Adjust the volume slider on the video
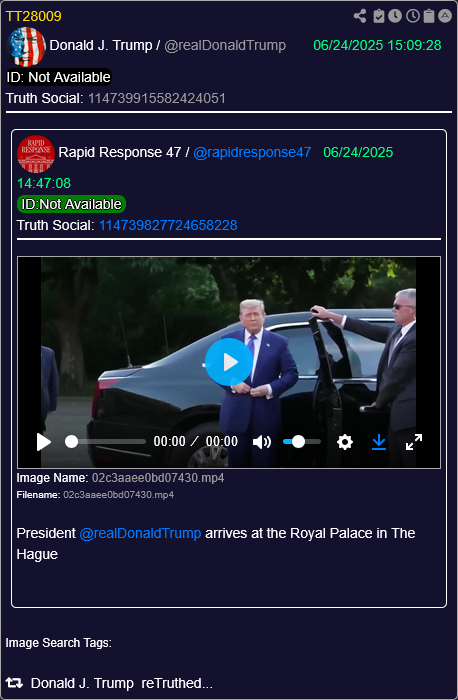 point(302,442)
